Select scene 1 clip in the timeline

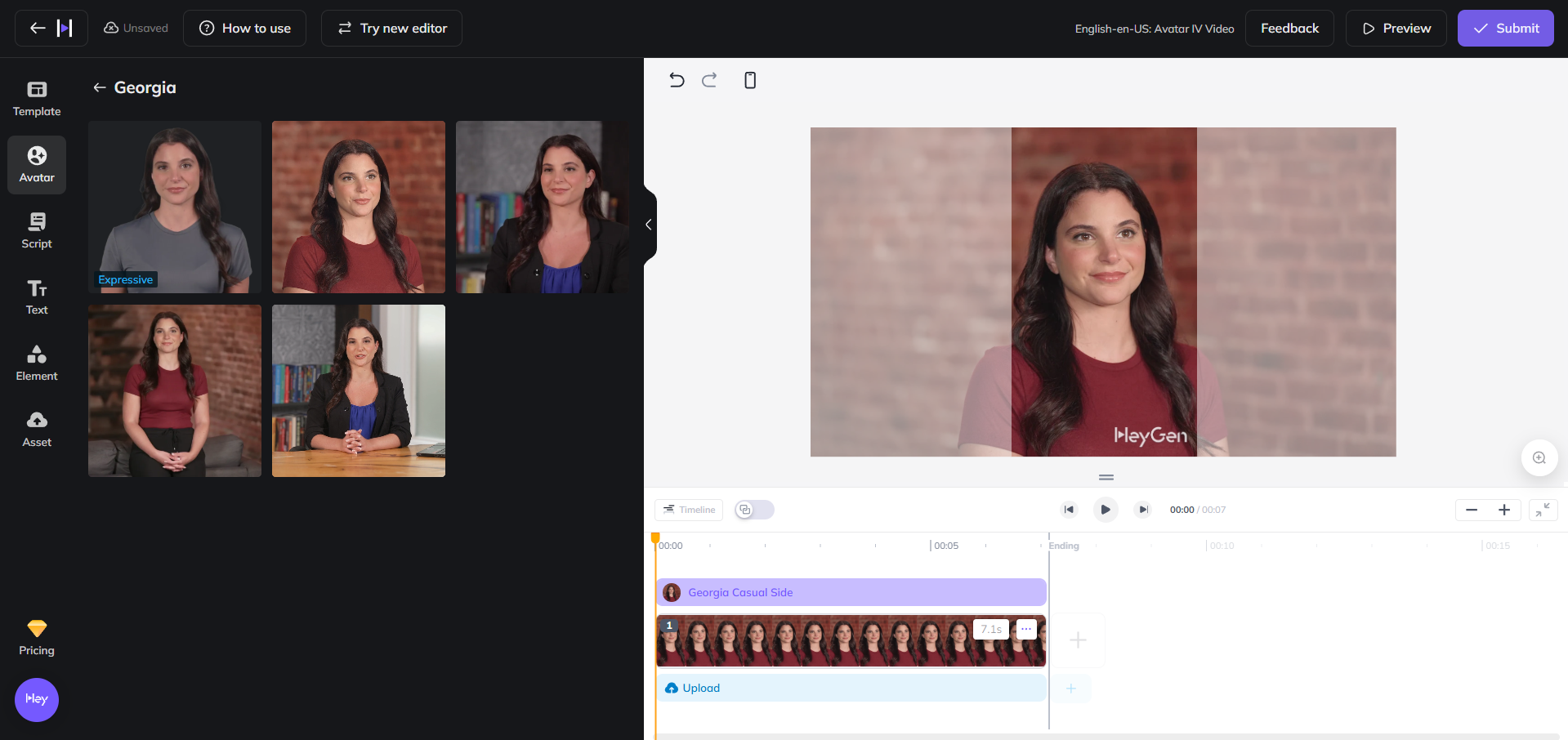click(851, 641)
